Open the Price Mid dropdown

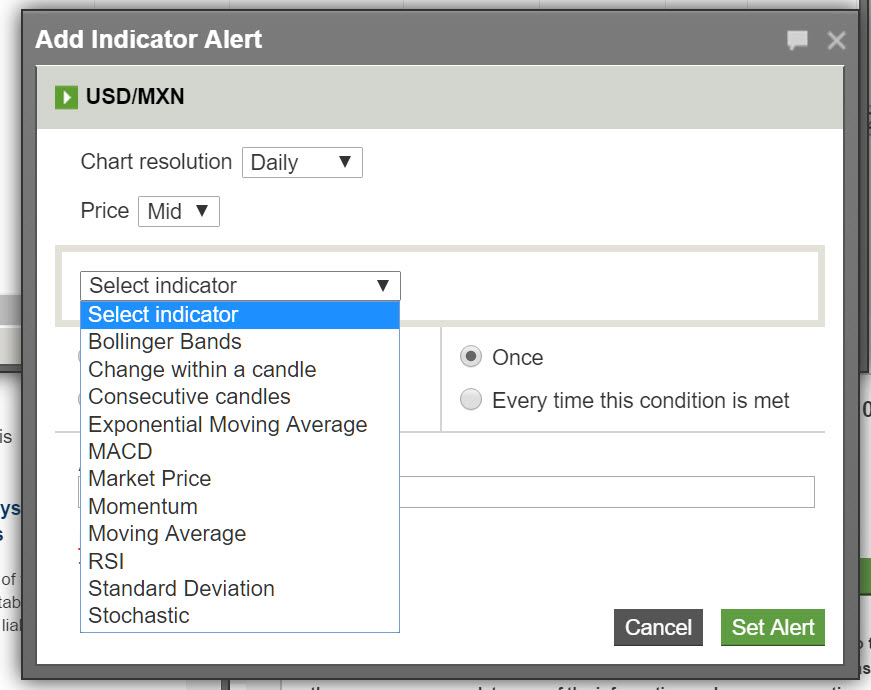coord(178,211)
